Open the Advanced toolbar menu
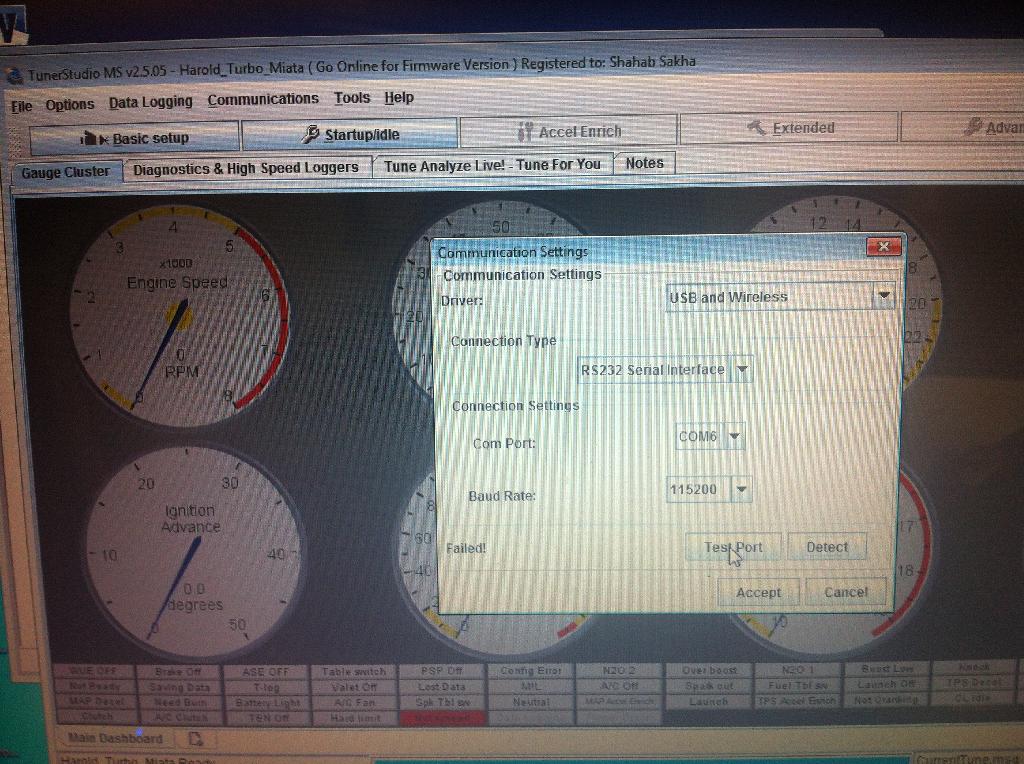This screenshot has height=764, width=1024. tap(962, 126)
